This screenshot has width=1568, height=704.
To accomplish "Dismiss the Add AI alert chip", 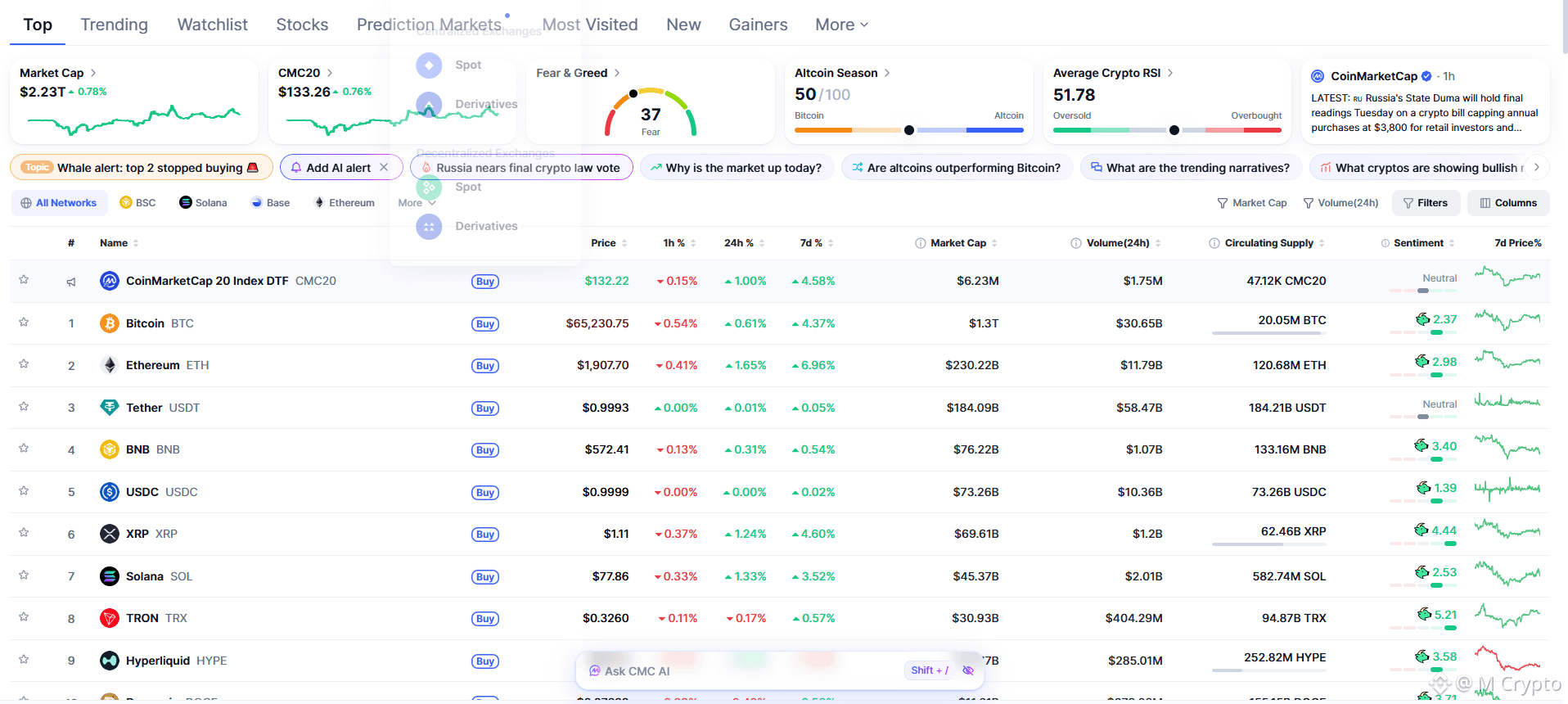I will [384, 167].
